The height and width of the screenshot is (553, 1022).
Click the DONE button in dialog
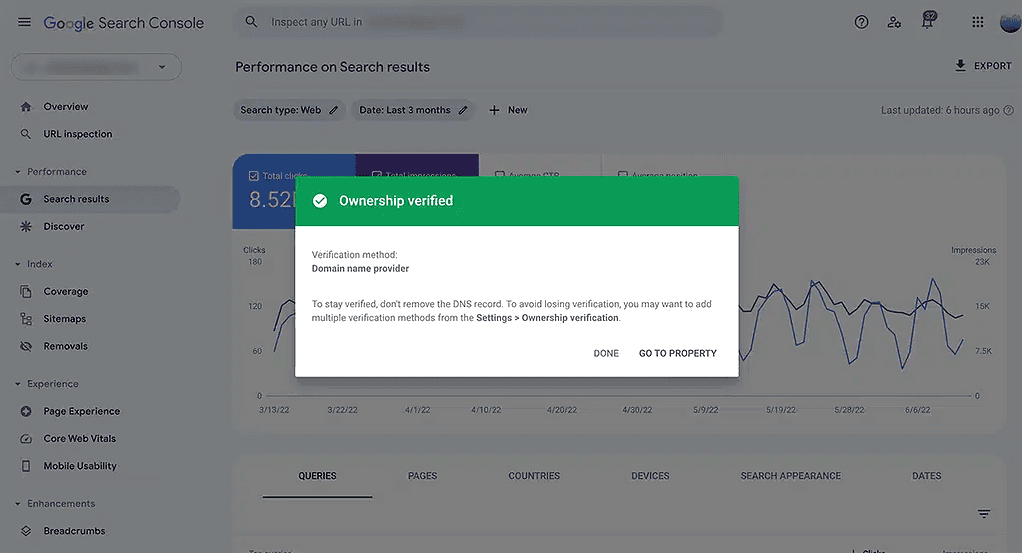tap(606, 353)
